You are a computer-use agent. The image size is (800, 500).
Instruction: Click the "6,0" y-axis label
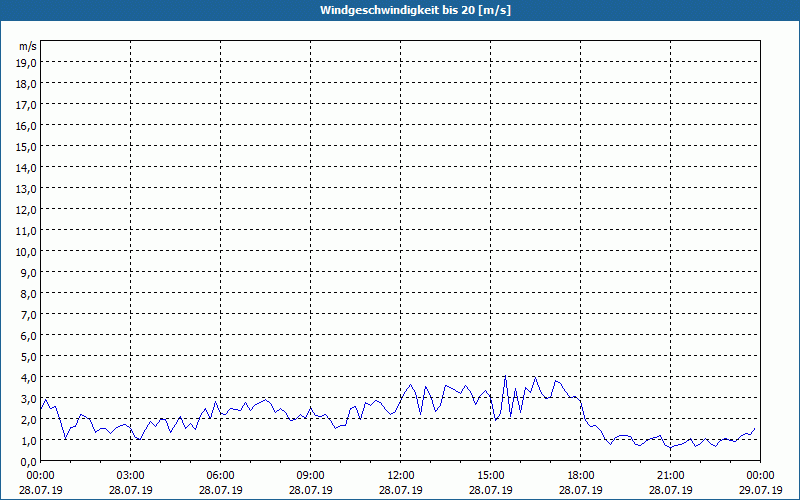coord(29,336)
